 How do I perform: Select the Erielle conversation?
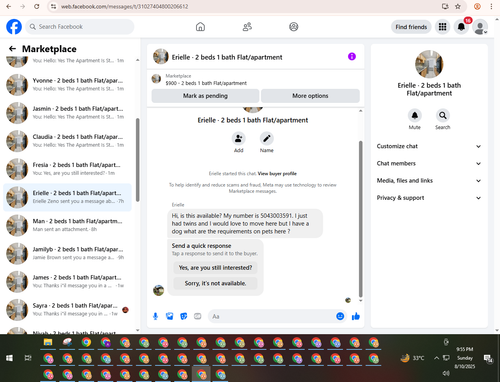[x=67, y=197]
